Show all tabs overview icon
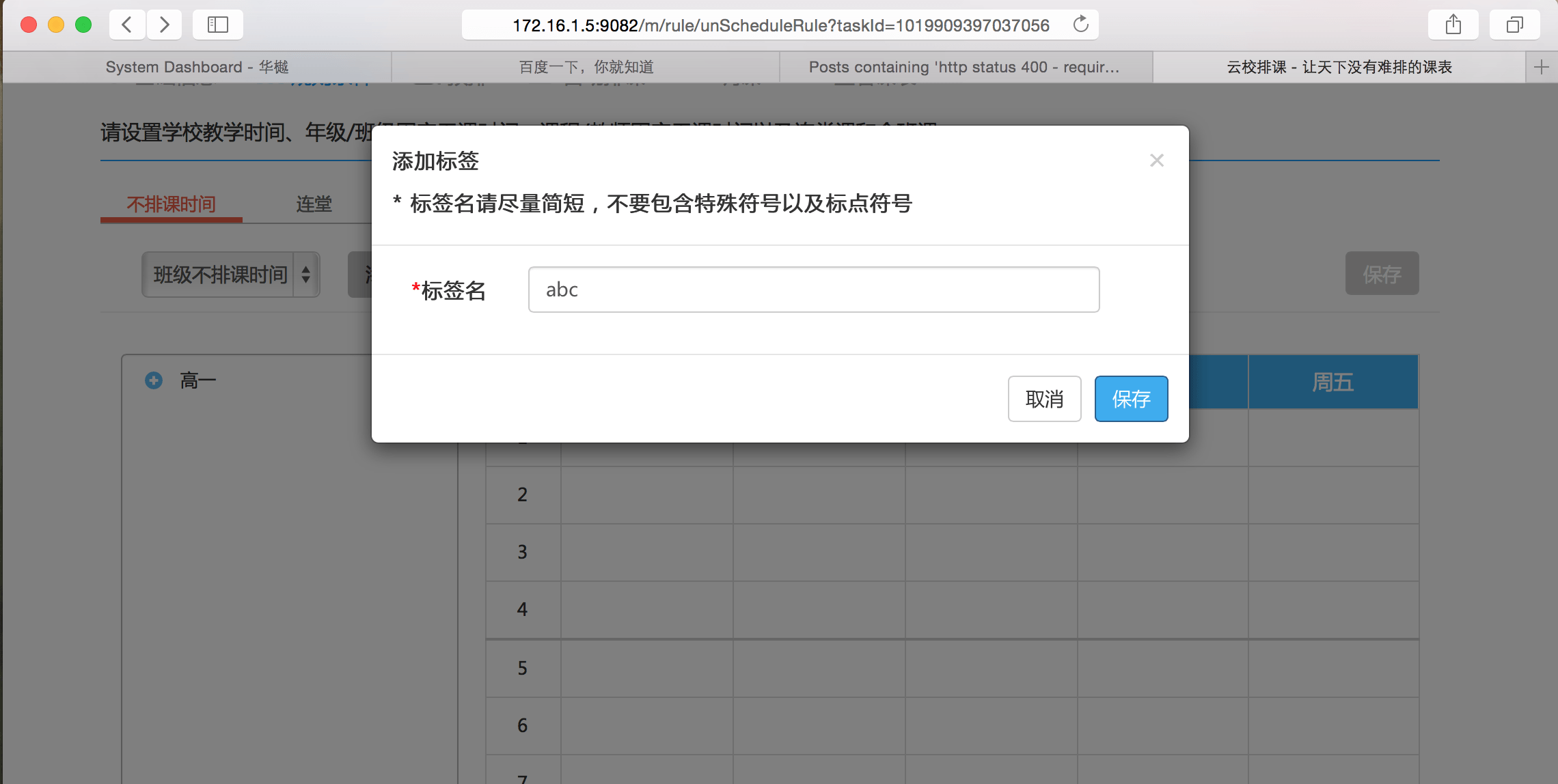The image size is (1558, 784). click(1514, 25)
